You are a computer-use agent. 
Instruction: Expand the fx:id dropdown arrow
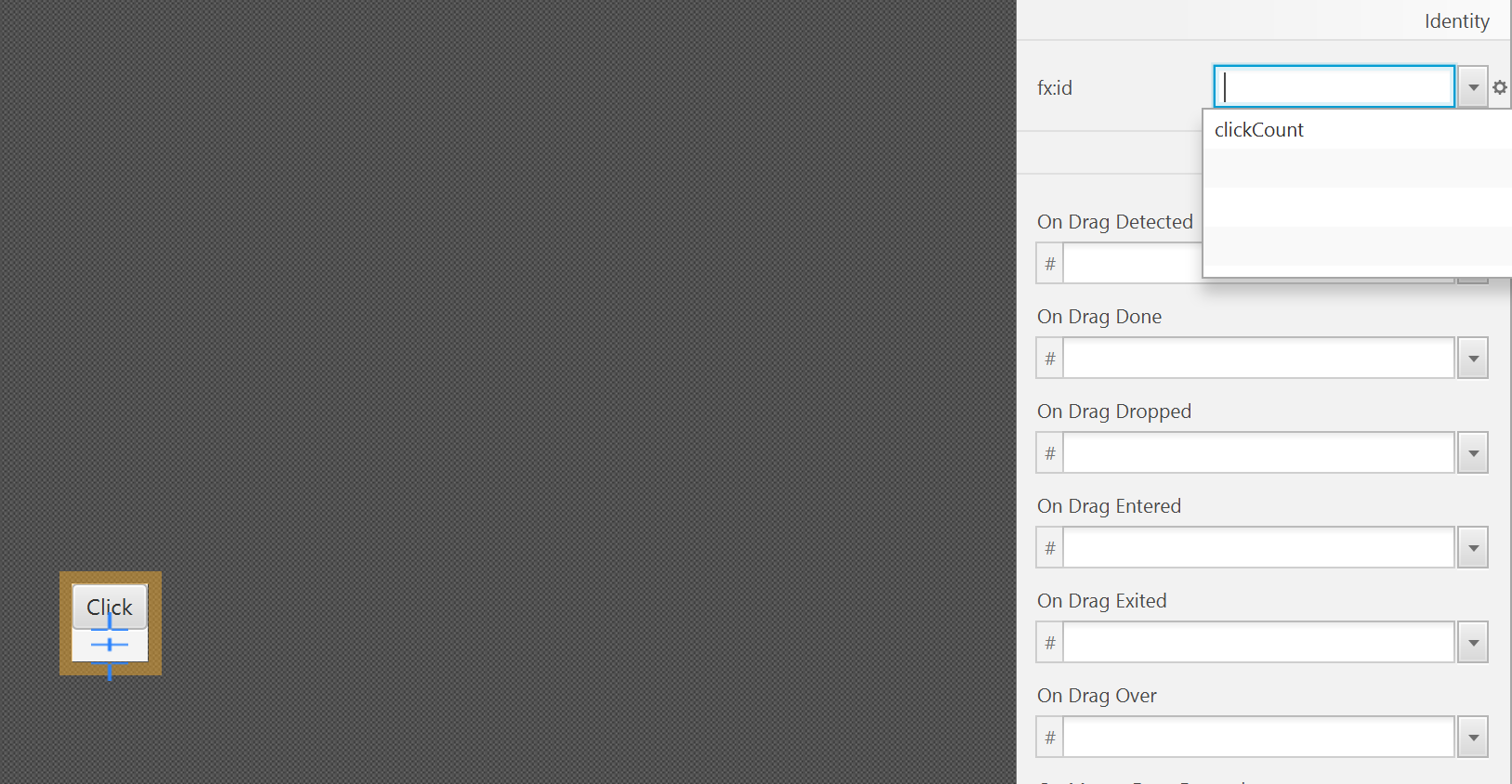1473,87
